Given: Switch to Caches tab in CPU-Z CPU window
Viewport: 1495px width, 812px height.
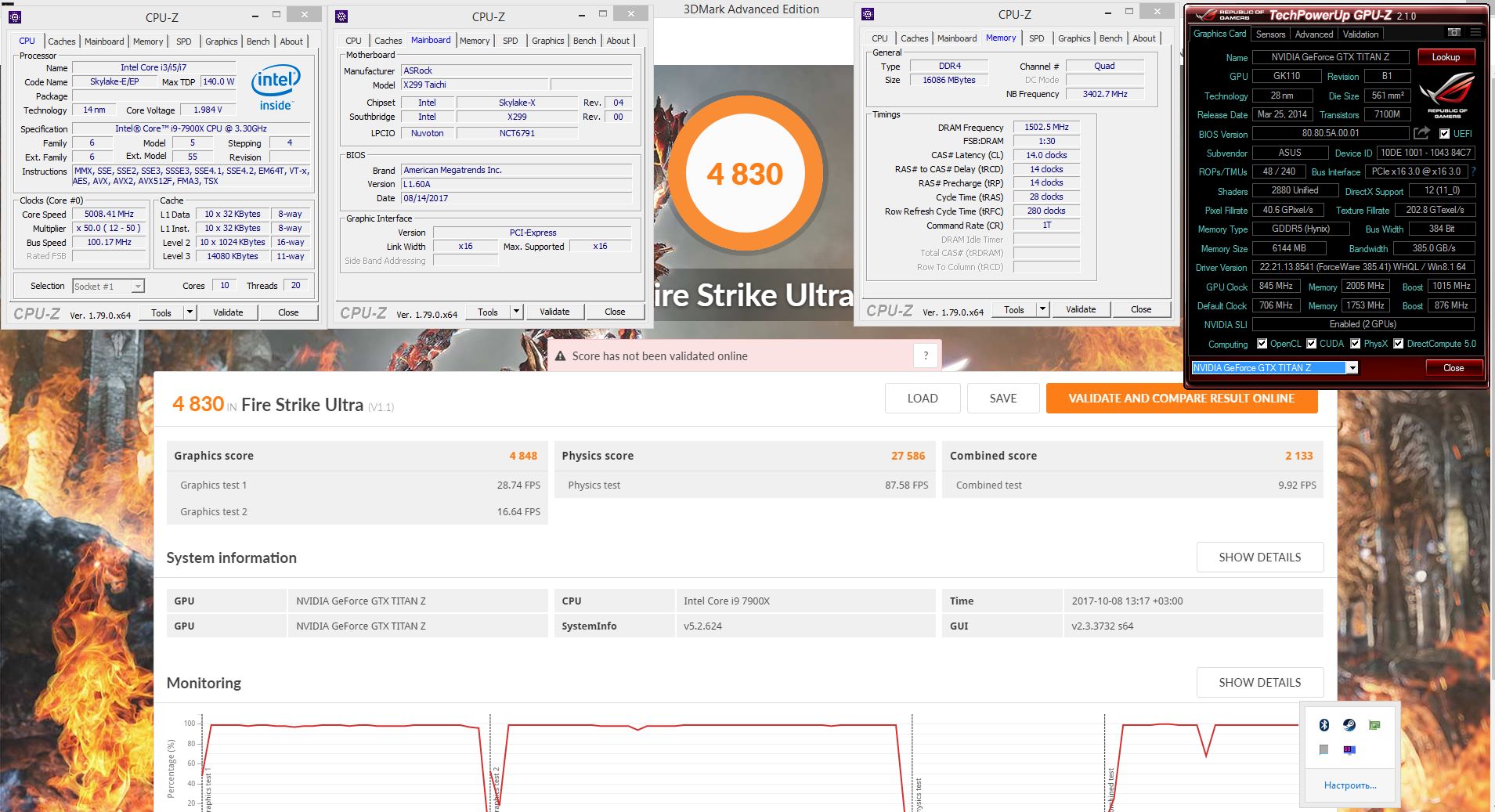Looking at the screenshot, I should click(x=62, y=42).
